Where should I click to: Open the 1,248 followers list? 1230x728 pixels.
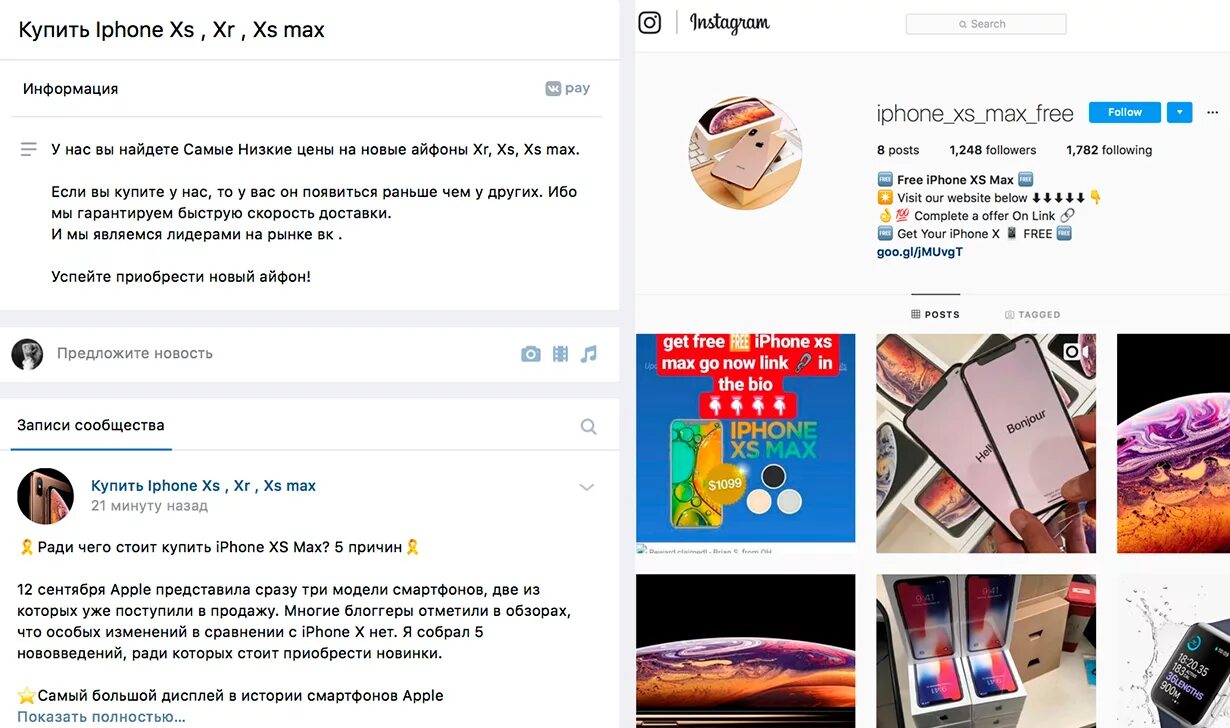pyautogui.click(x=993, y=150)
